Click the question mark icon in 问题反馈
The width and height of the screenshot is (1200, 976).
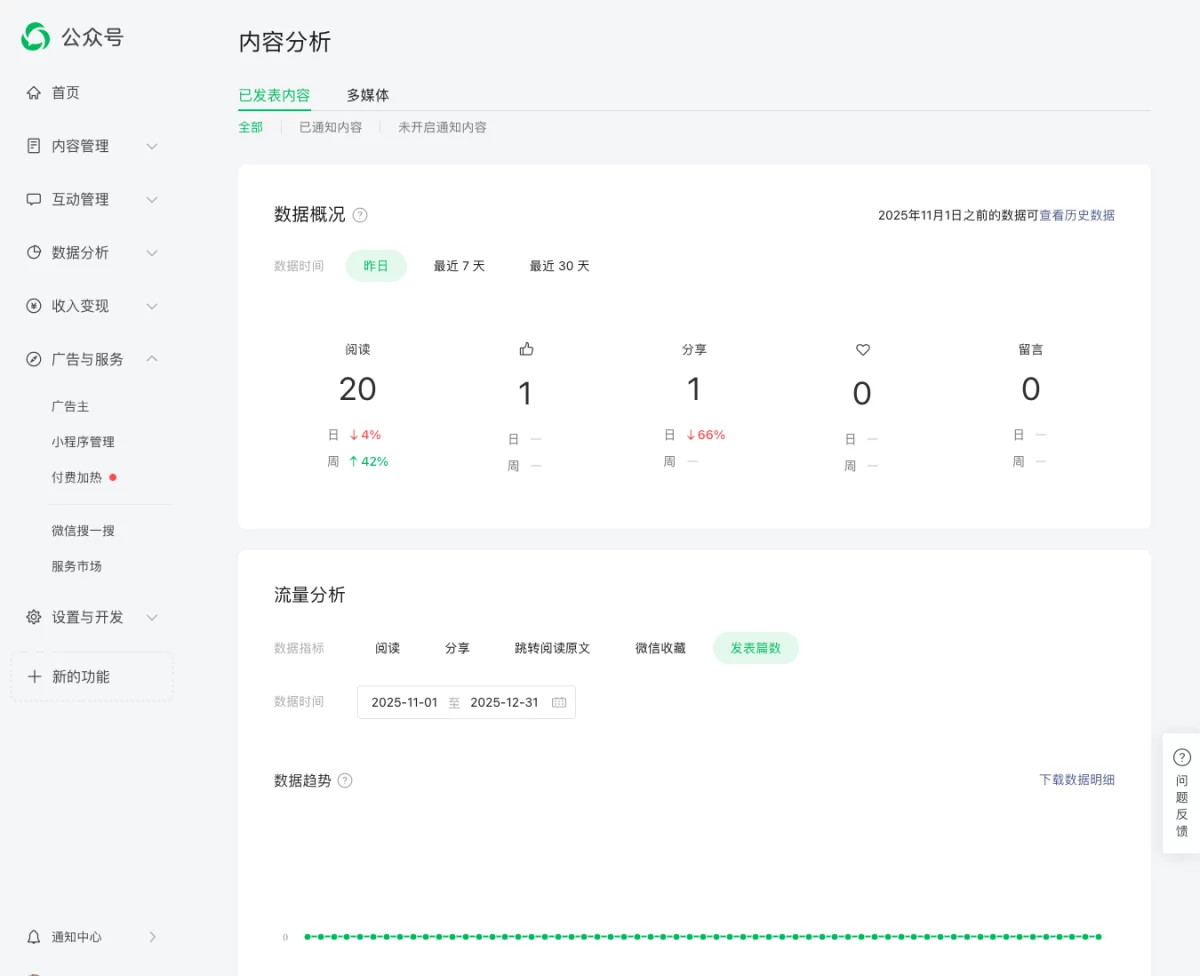(x=1182, y=757)
